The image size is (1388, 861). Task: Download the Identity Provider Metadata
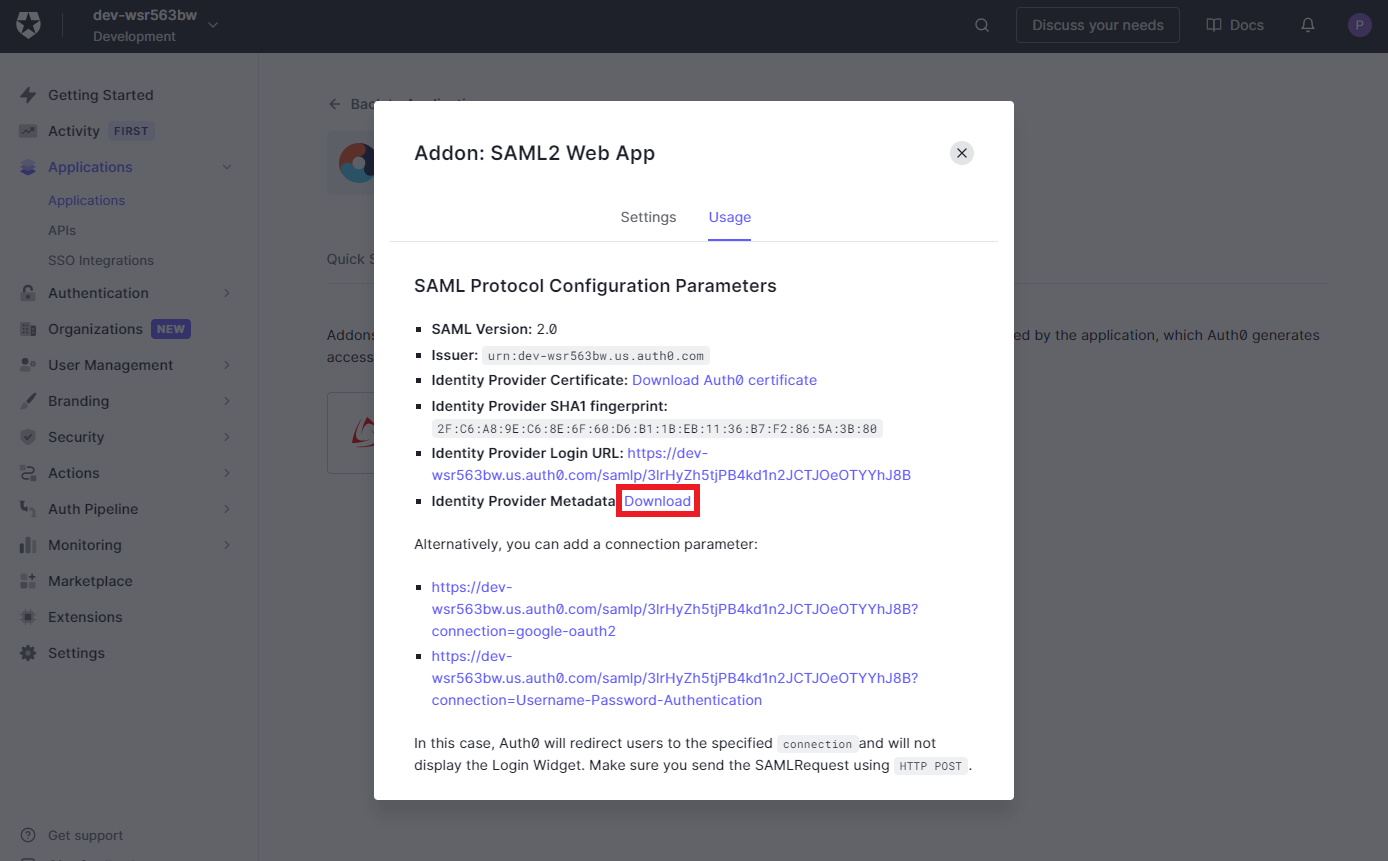pos(657,500)
